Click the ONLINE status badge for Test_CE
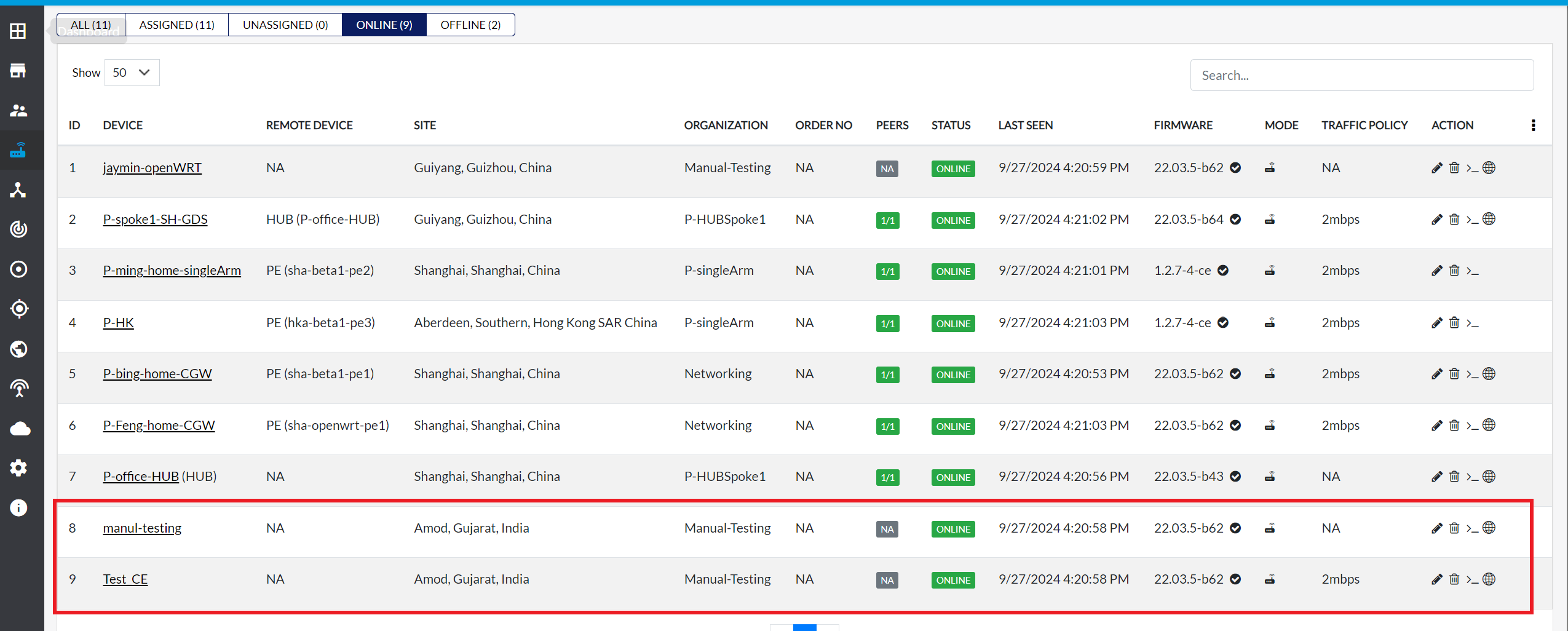Screen dimensions: 1568x631 coord(953,580)
